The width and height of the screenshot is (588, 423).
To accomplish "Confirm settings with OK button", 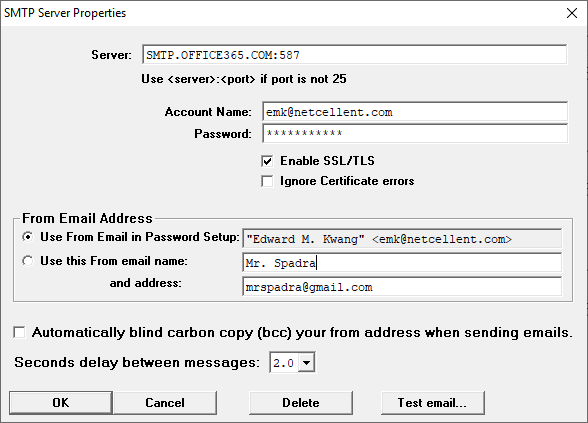I will click(61, 403).
